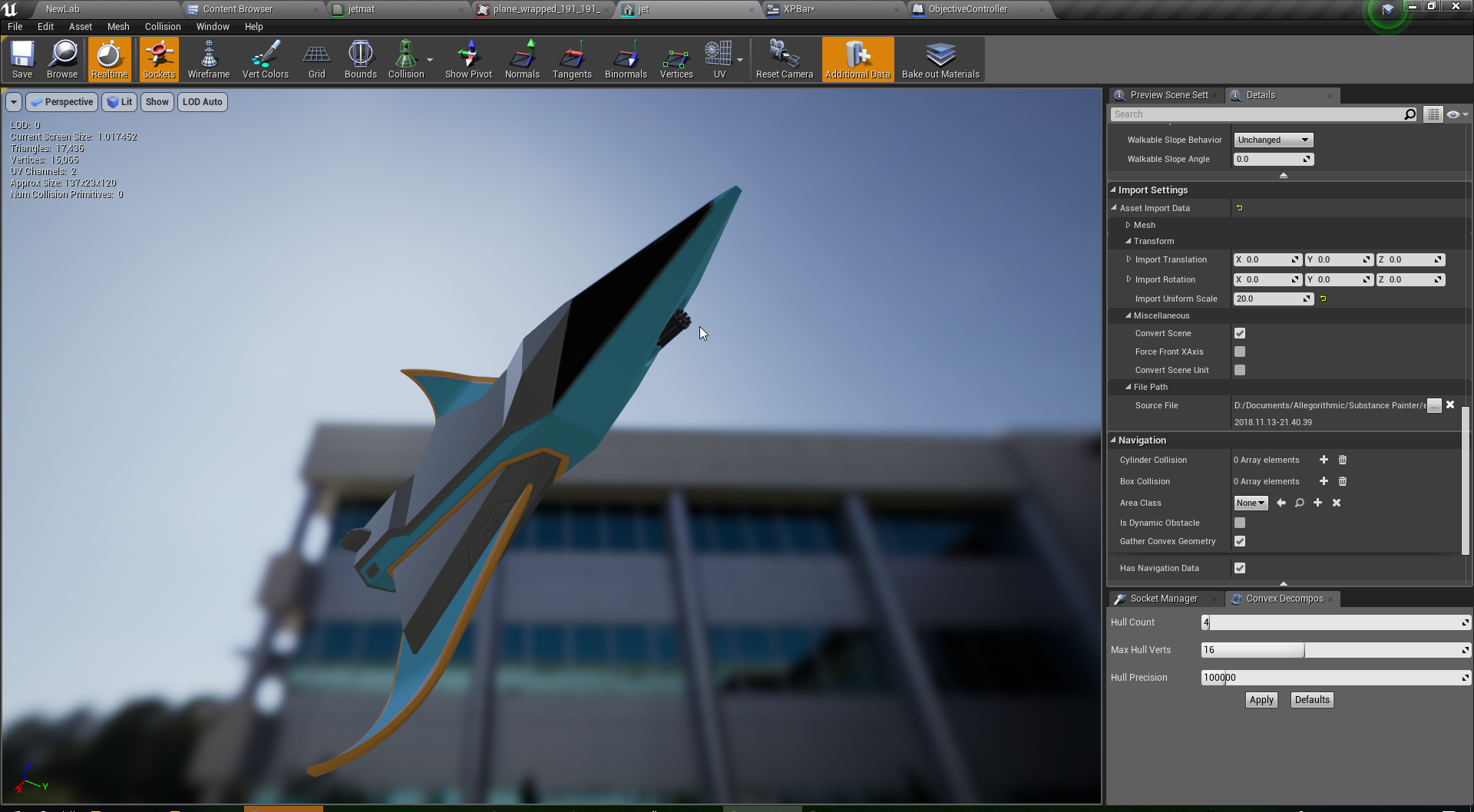1474x812 pixels.
Task: Browse to asset in Content Browser
Action: [x=62, y=60]
